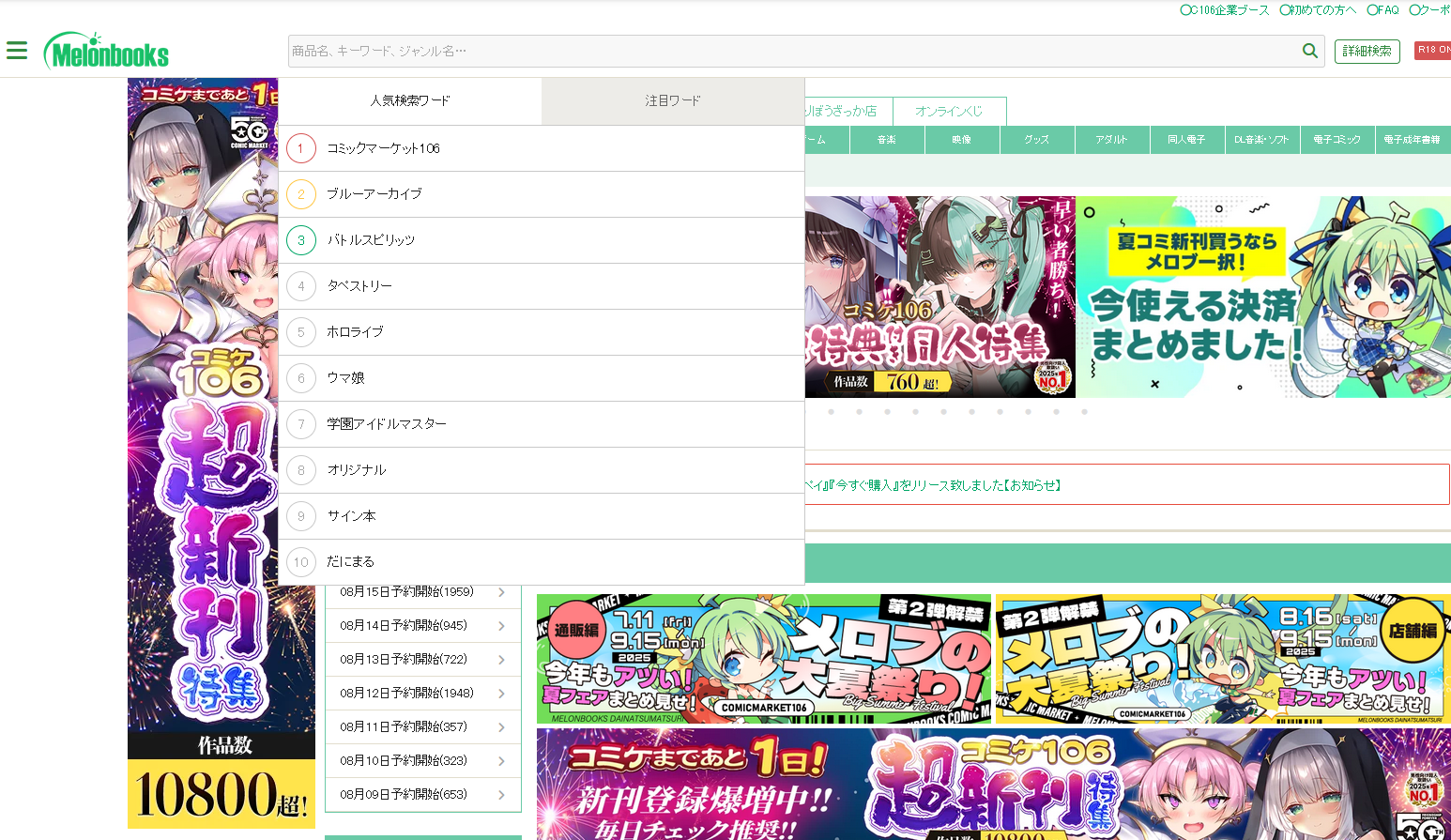The height and width of the screenshot is (840, 1451).
Task: Open 詳細検索 advanced search
Action: click(x=1367, y=51)
